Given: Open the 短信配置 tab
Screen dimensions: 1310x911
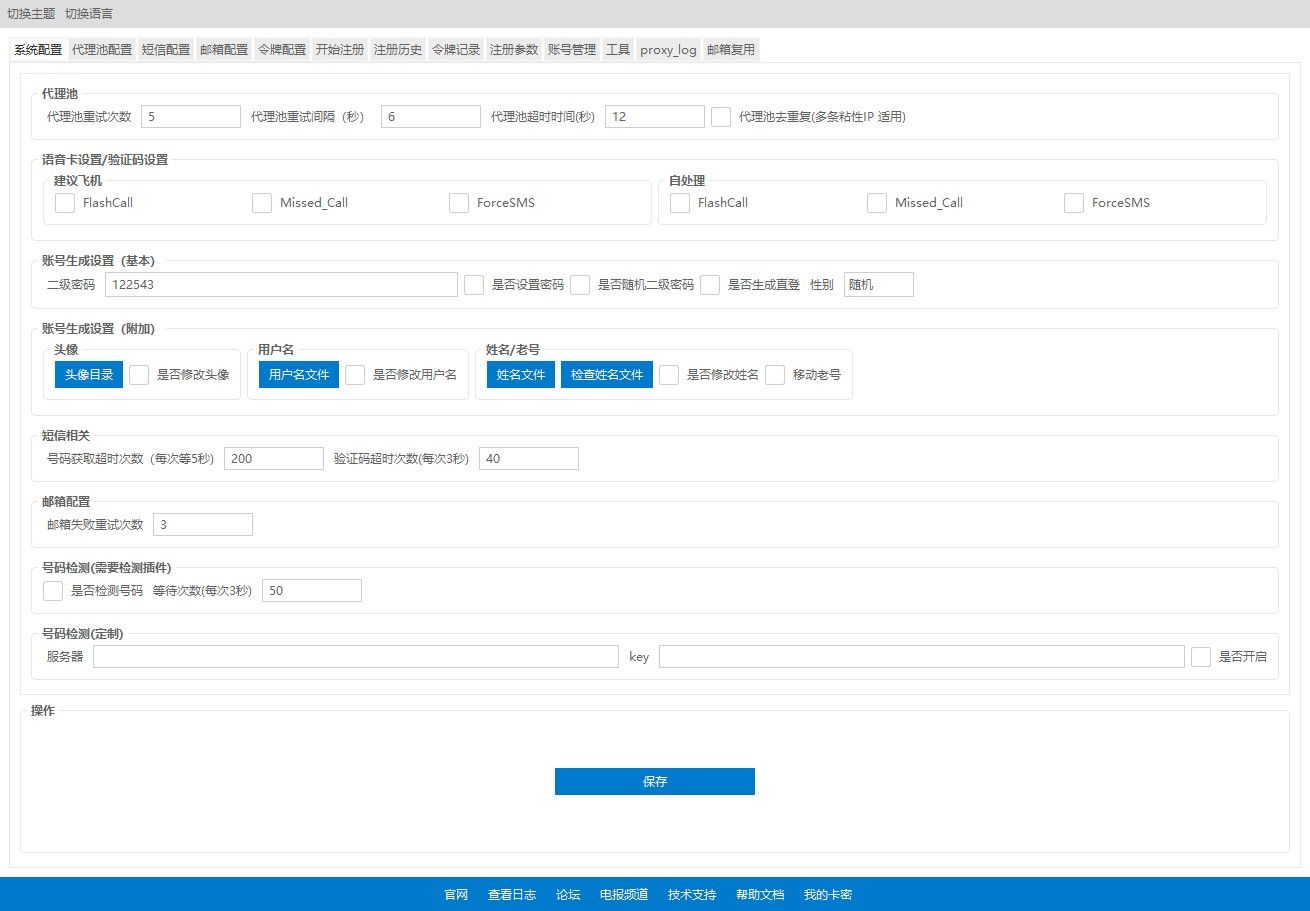Looking at the screenshot, I should (166, 50).
